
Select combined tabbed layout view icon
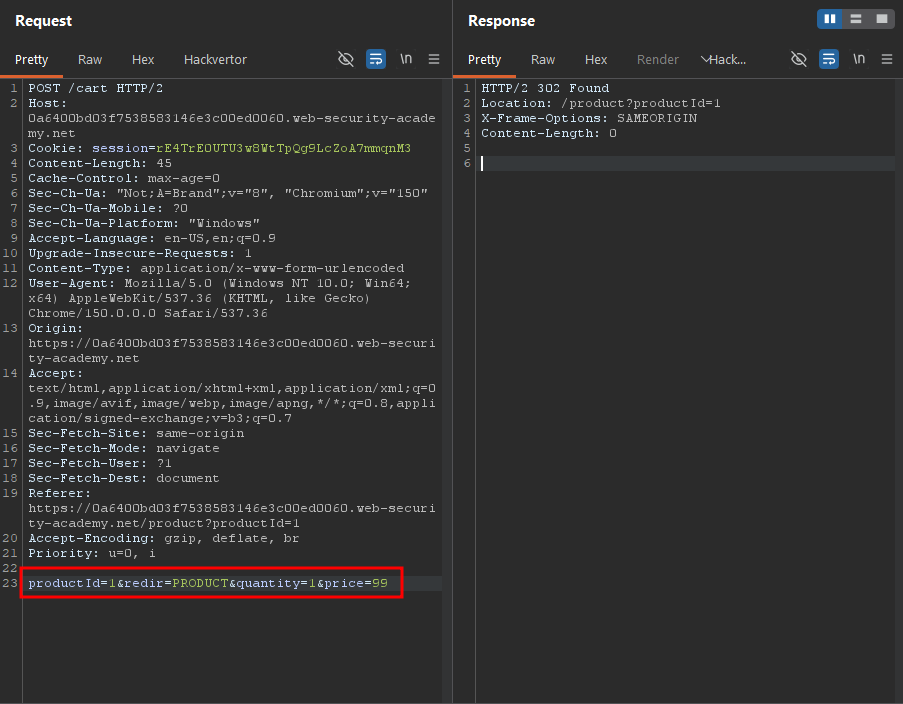(882, 19)
